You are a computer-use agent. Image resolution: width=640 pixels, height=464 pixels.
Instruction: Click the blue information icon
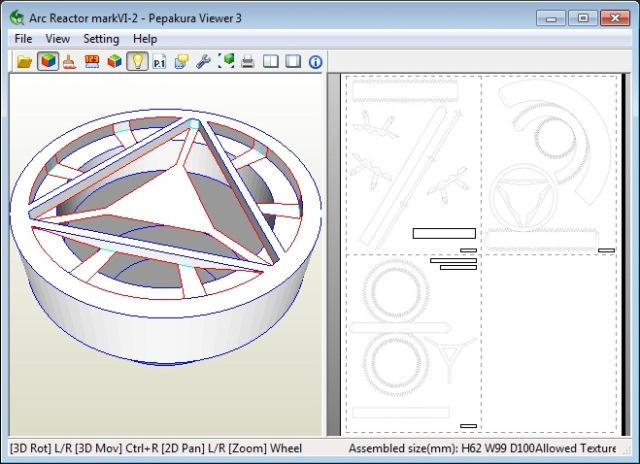tap(315, 62)
